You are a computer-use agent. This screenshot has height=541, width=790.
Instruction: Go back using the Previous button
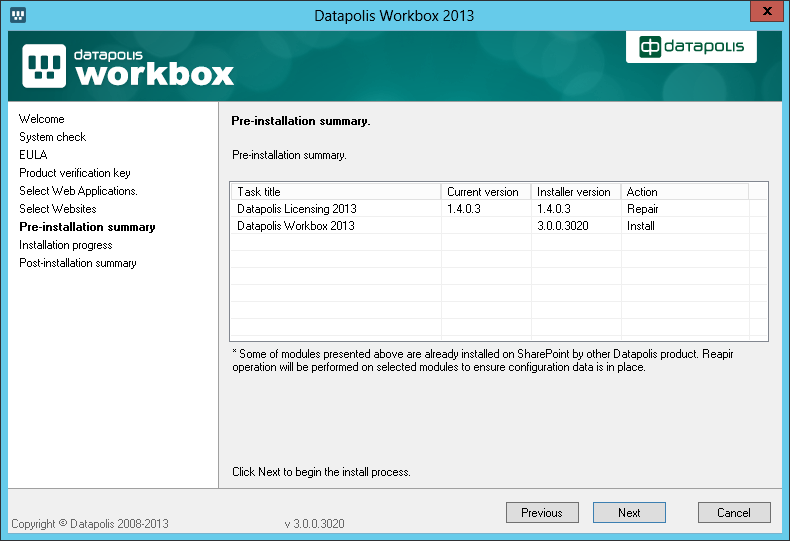(542, 512)
